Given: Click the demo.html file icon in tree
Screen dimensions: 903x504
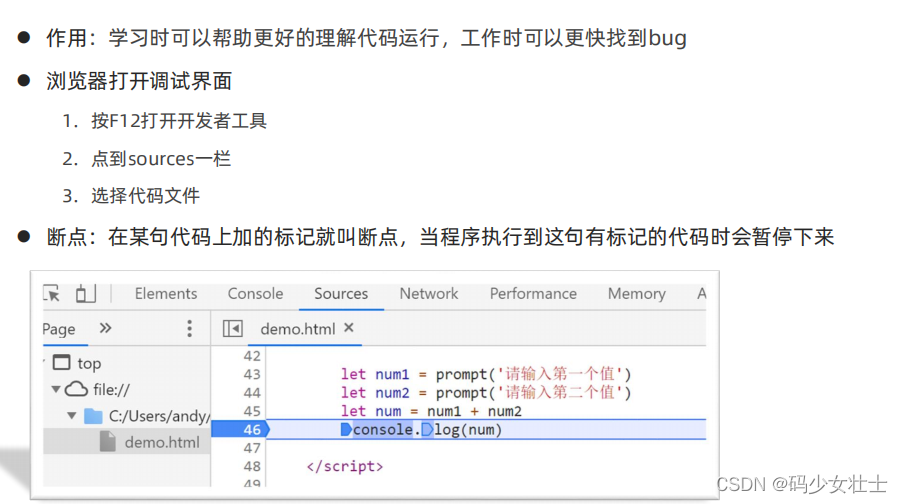Looking at the screenshot, I should pos(108,442).
